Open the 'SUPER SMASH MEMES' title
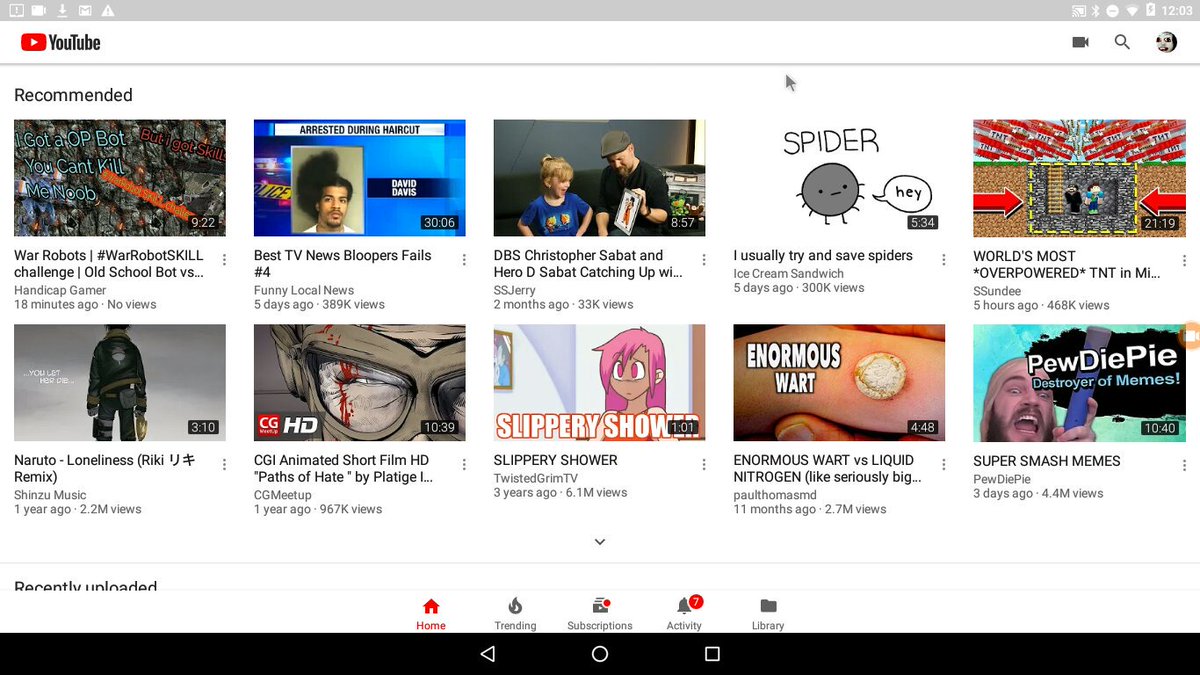 click(1047, 461)
